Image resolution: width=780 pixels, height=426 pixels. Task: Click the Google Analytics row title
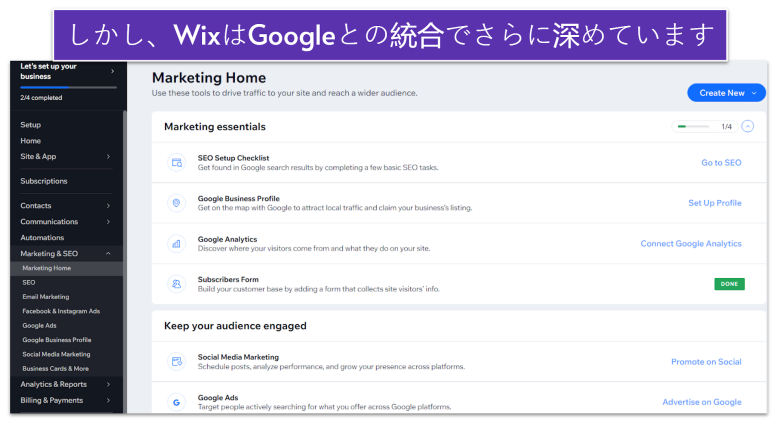coord(227,239)
